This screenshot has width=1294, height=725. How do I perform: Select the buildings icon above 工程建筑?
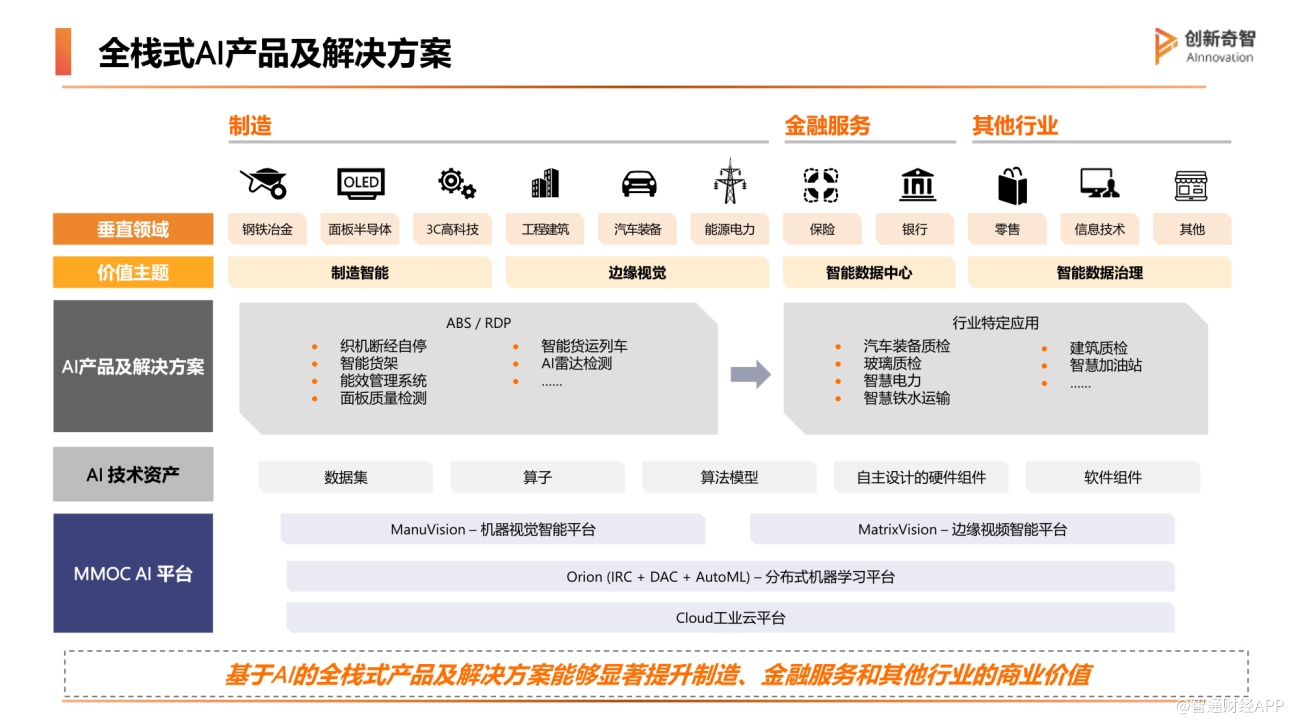tap(545, 183)
